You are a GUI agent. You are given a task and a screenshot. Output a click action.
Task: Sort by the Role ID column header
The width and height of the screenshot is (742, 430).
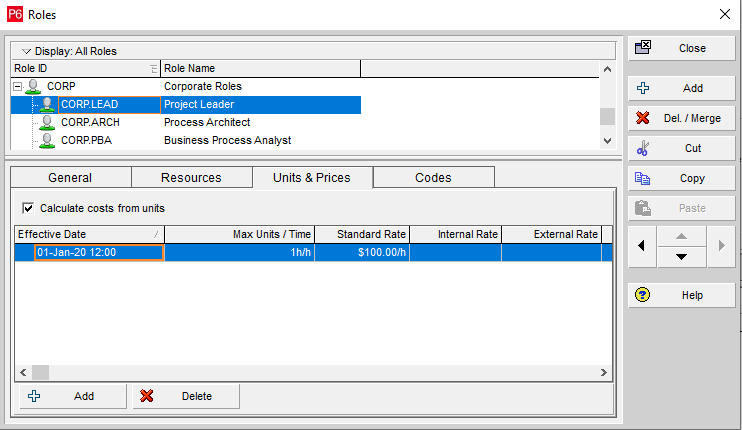pyautogui.click(x=80, y=68)
